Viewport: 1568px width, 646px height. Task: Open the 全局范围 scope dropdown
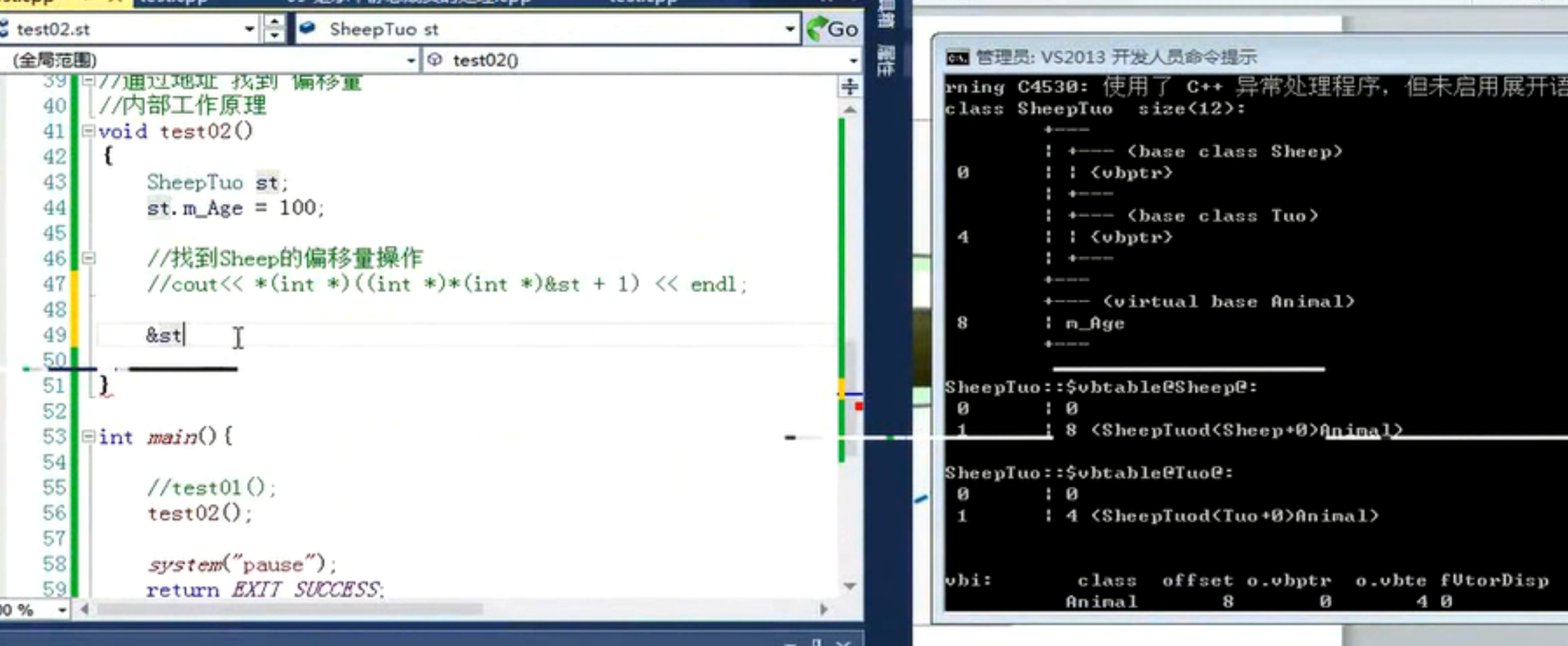(x=411, y=61)
